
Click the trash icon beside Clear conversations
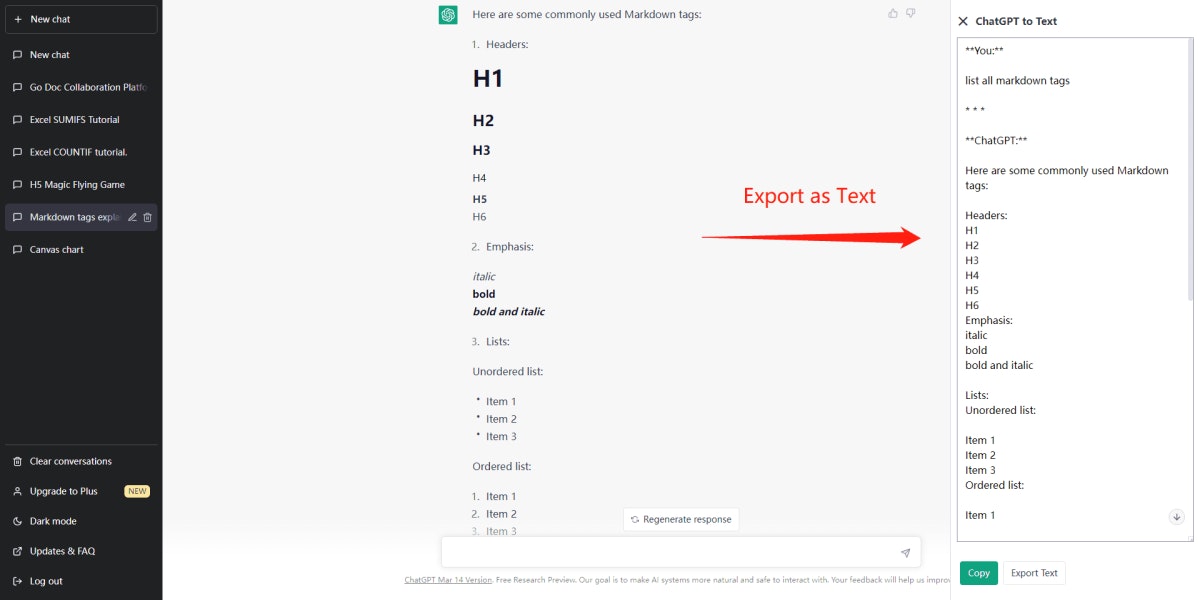(17, 461)
